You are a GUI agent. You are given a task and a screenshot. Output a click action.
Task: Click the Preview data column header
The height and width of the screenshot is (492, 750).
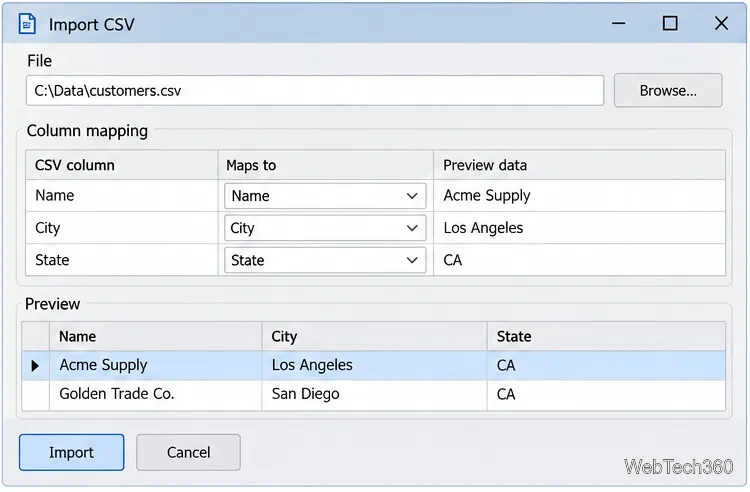[579, 165]
